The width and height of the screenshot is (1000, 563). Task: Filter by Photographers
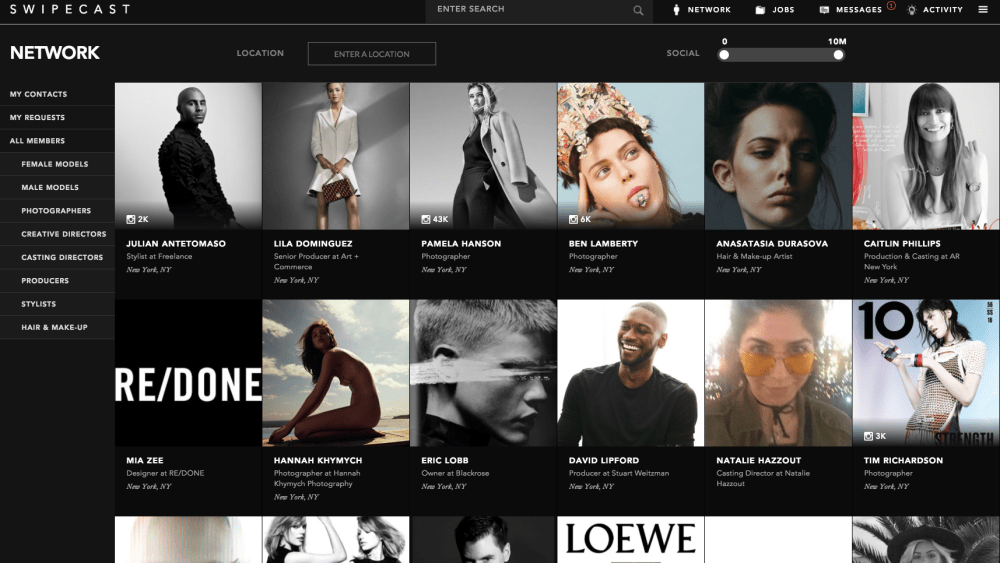[x=56, y=210]
